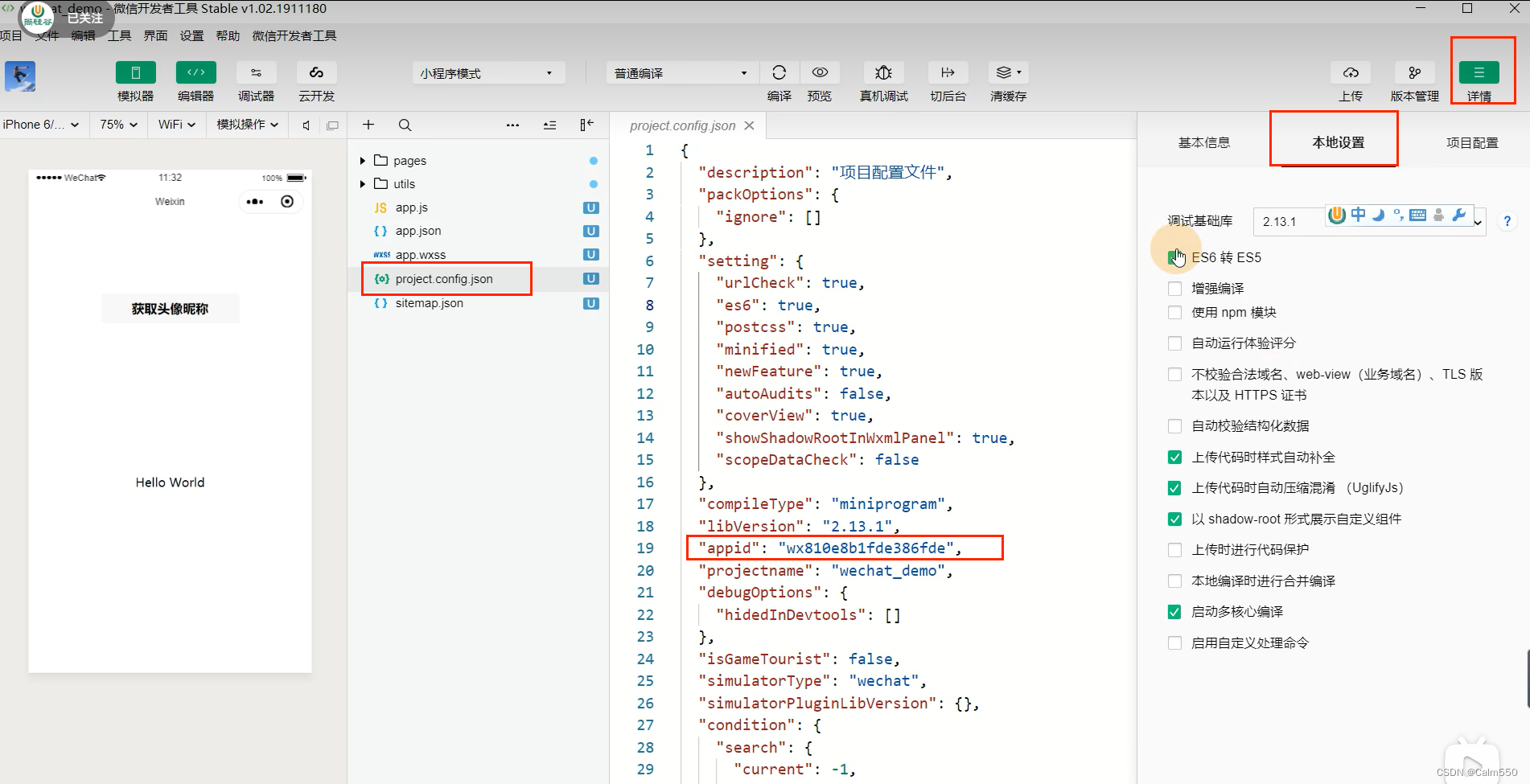Toggle the simulator (模拟器) panel button
The height and width of the screenshot is (784, 1530).
[135, 72]
